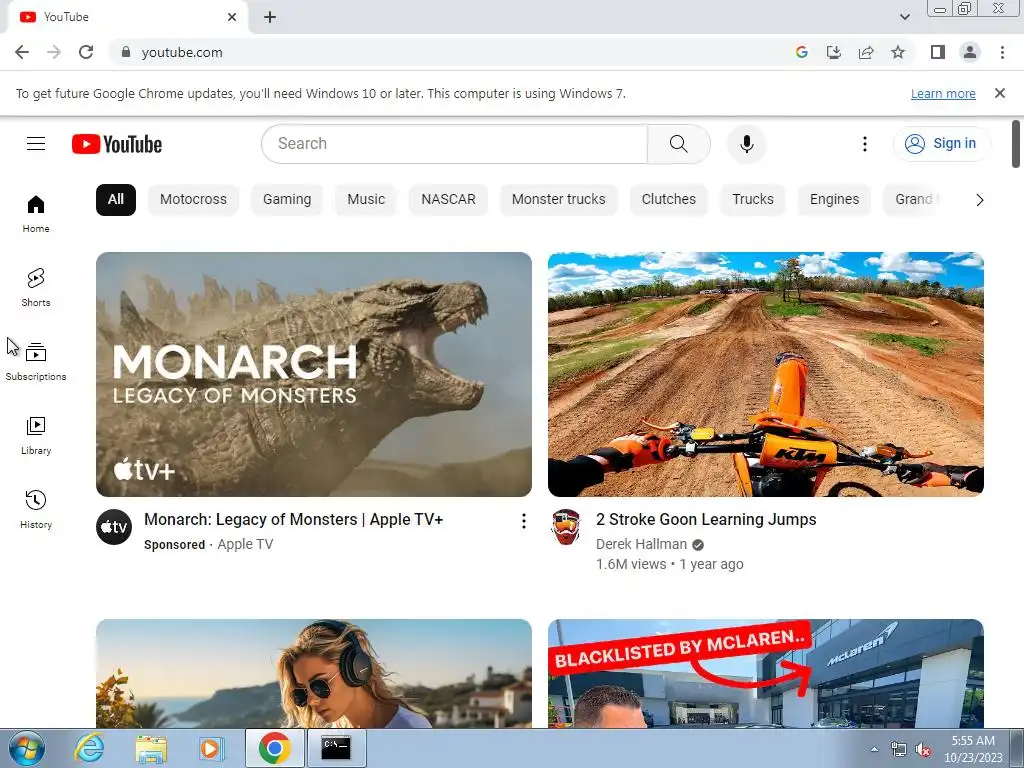Click the Learn more link

point(943,93)
